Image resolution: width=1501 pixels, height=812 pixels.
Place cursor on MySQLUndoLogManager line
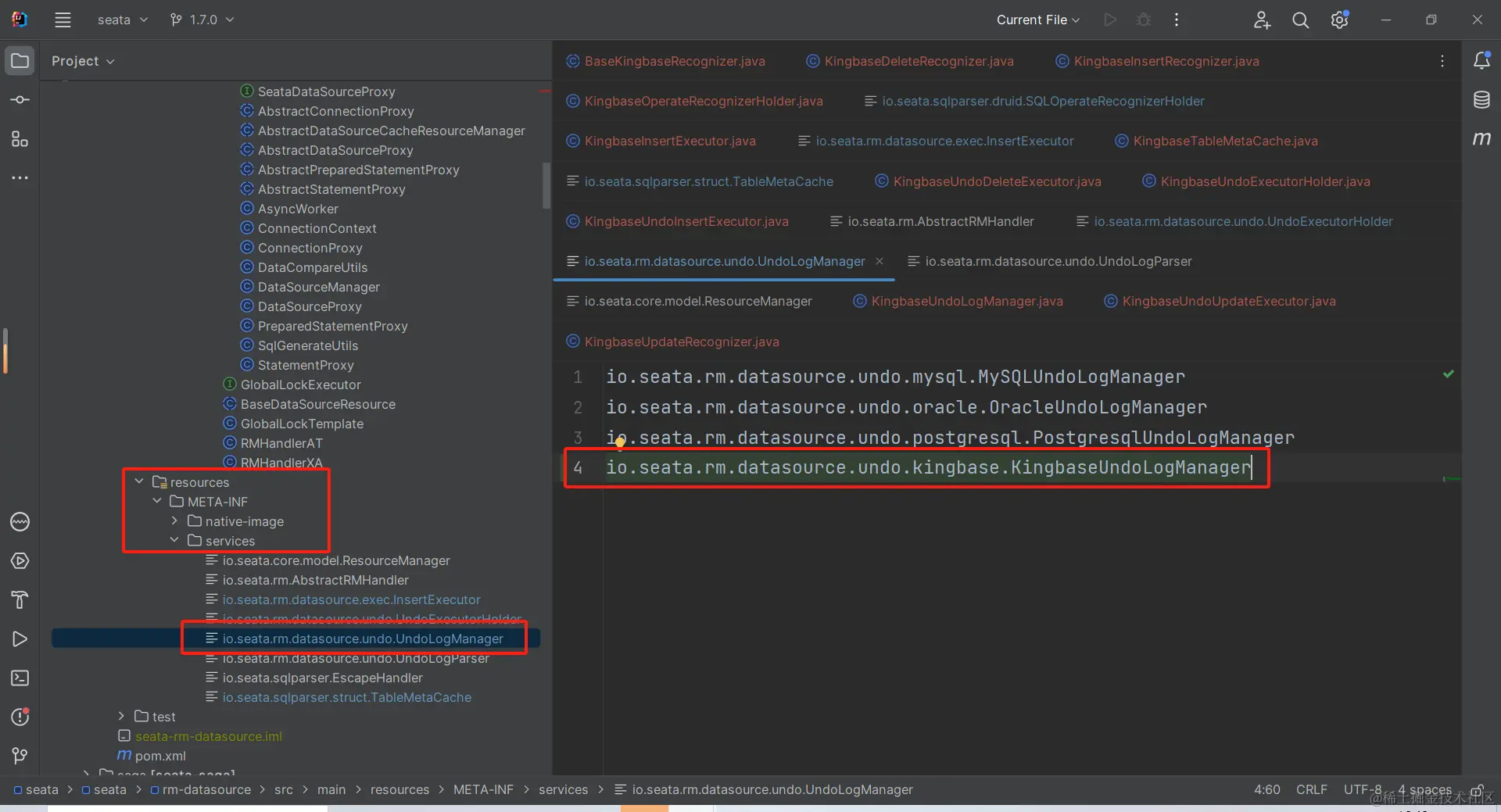895,377
